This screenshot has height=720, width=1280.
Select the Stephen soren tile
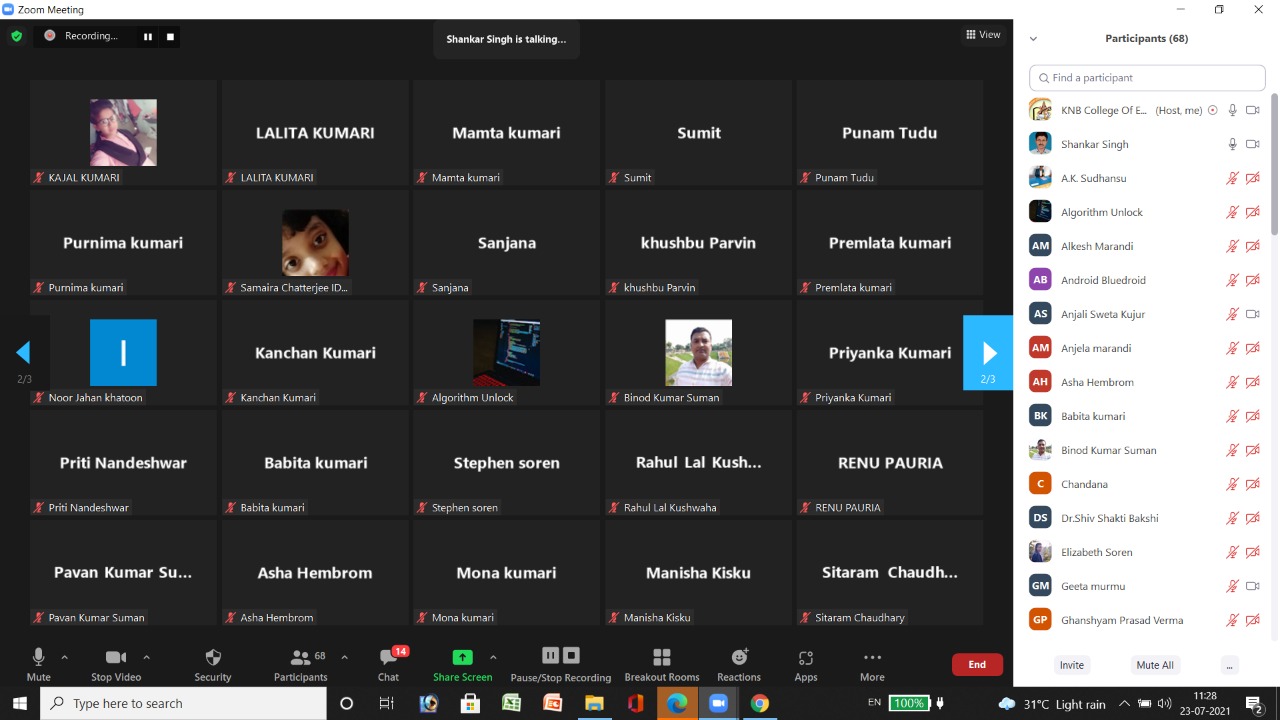pyautogui.click(x=506, y=463)
